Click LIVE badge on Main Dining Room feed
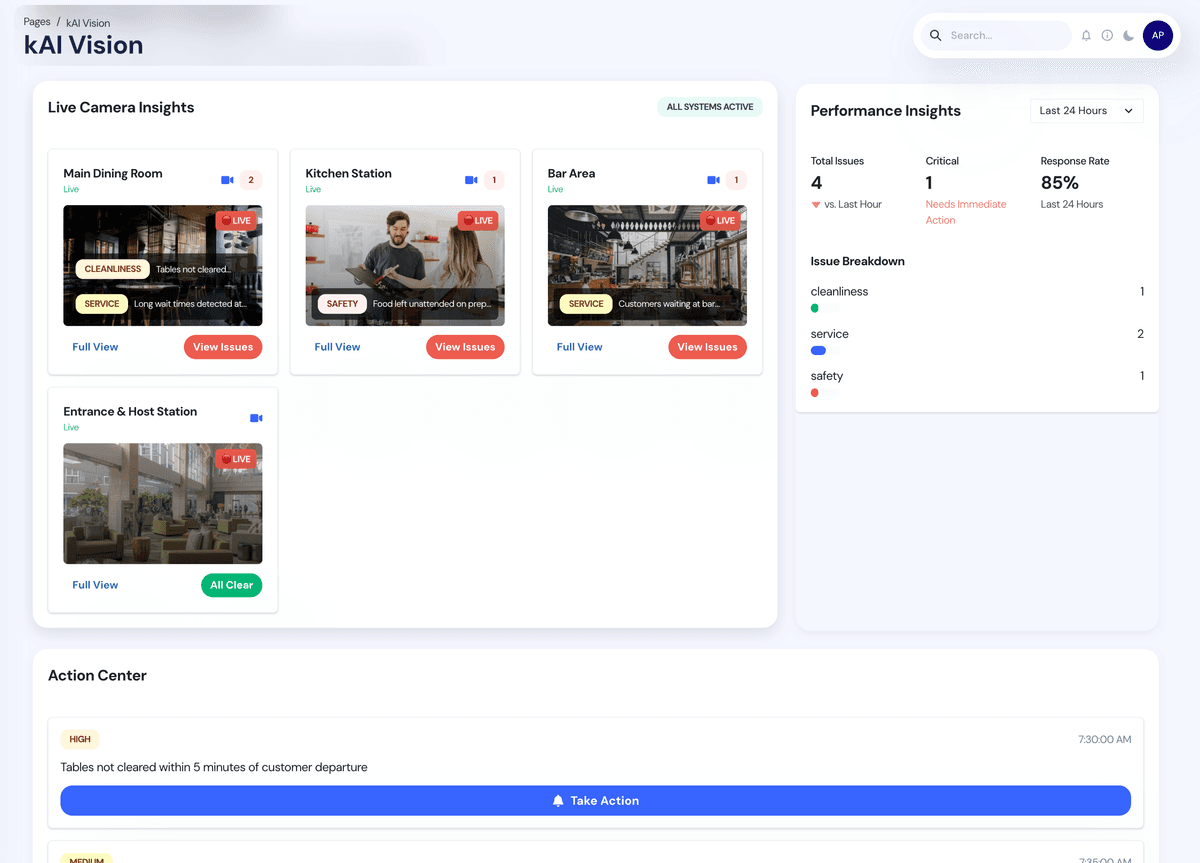 tap(236, 221)
